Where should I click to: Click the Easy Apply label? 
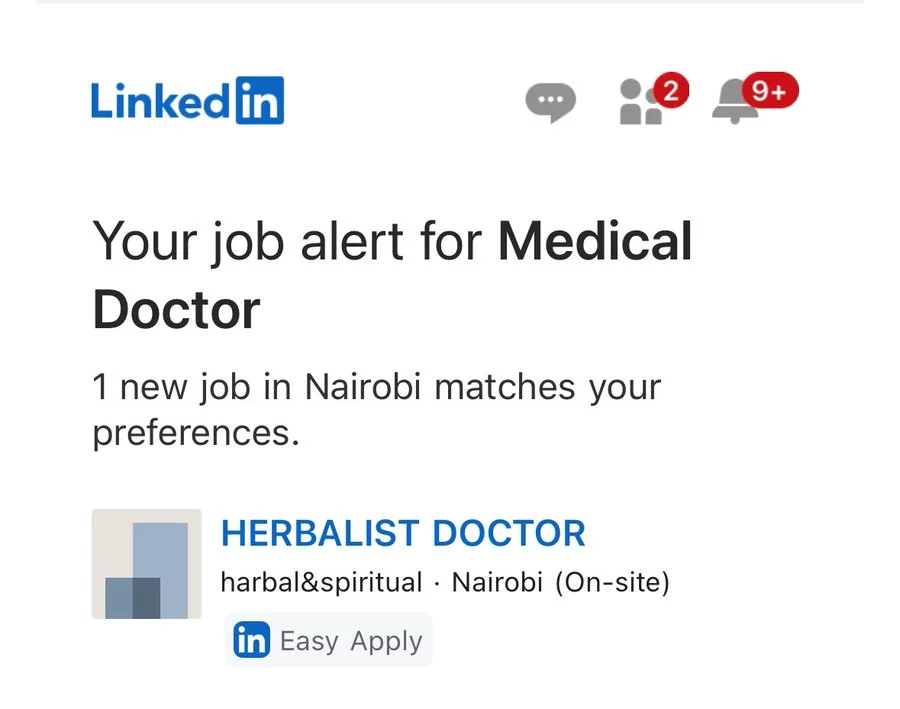click(x=351, y=641)
